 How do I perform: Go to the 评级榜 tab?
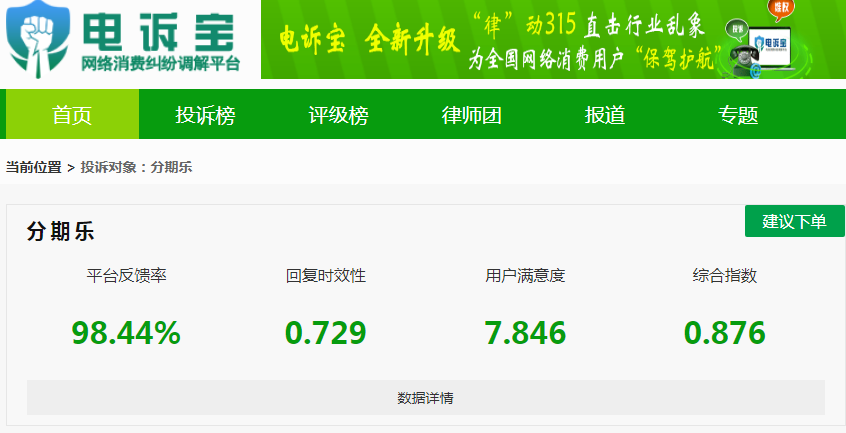338,114
